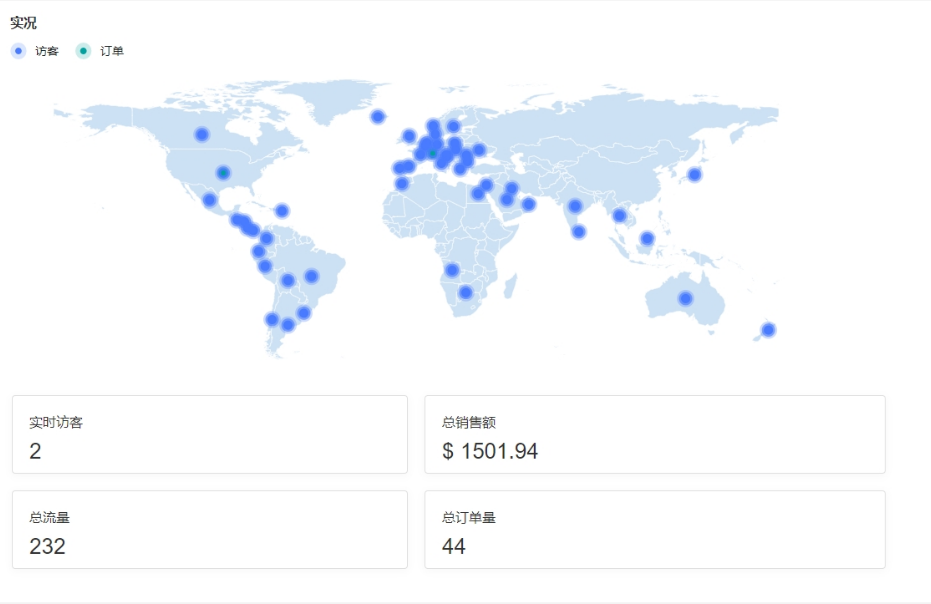This screenshot has width=931, height=604.
Task: Click the visitor marker in Morocco
Action: point(402,184)
